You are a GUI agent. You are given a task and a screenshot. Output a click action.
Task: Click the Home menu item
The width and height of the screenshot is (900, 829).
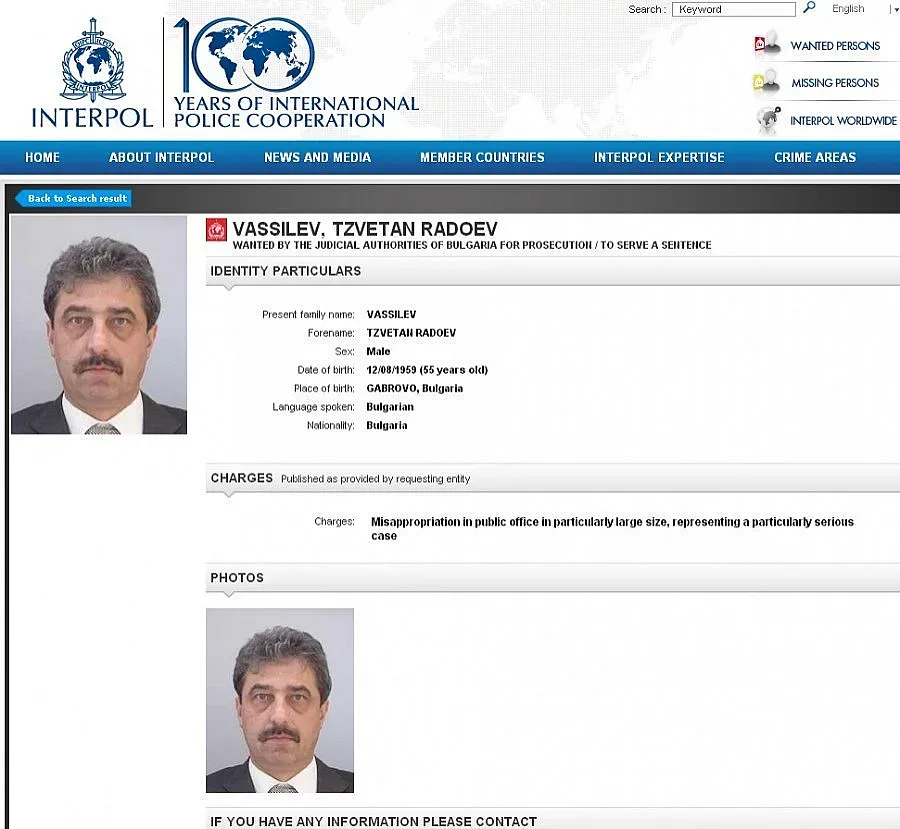42,157
